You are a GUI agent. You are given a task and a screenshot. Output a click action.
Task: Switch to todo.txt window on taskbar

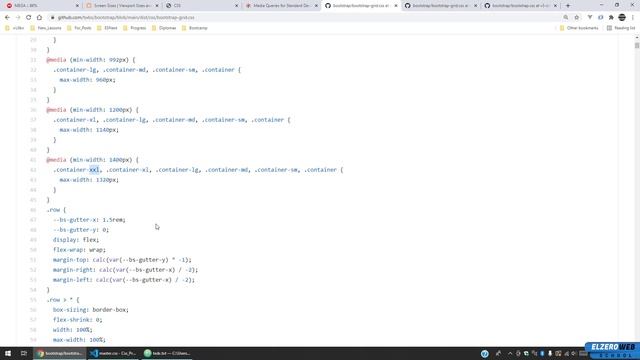(x=167, y=353)
